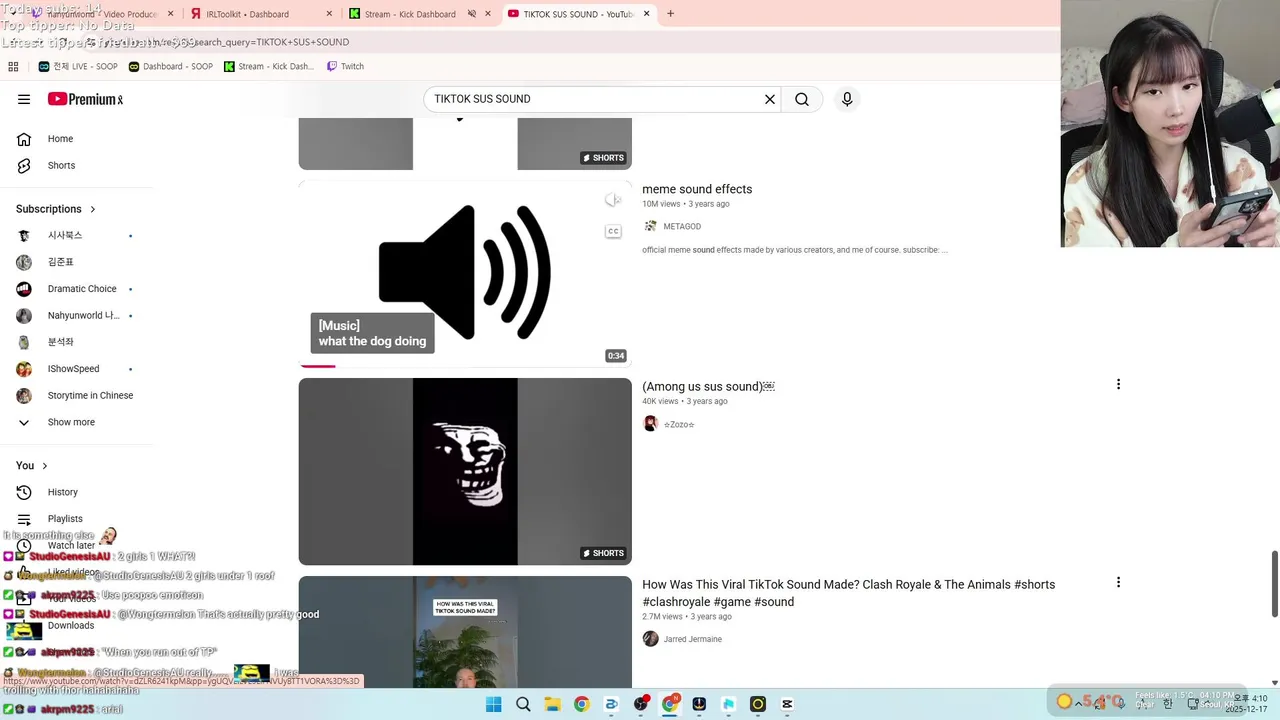Open the ☆Zozo☆ channel avatar

click(x=650, y=424)
